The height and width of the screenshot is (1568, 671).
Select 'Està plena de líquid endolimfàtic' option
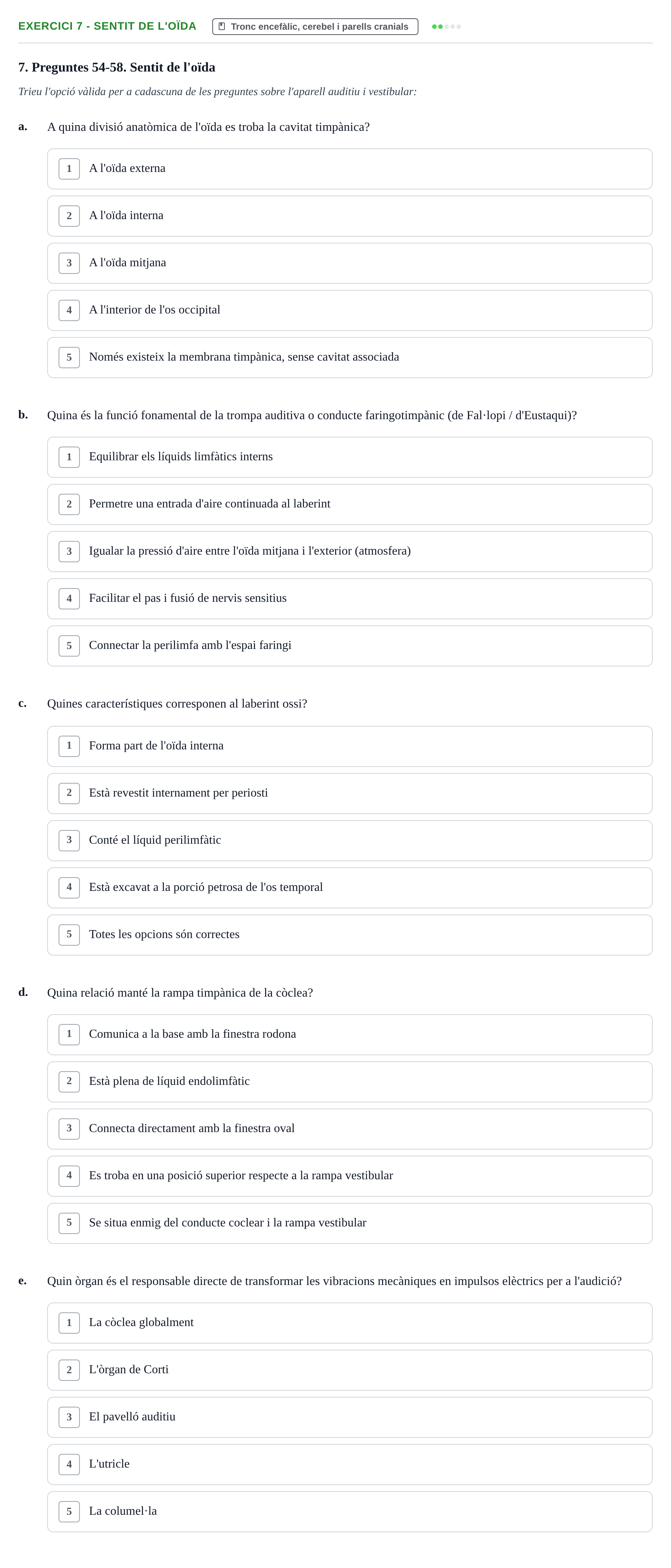coord(350,1081)
